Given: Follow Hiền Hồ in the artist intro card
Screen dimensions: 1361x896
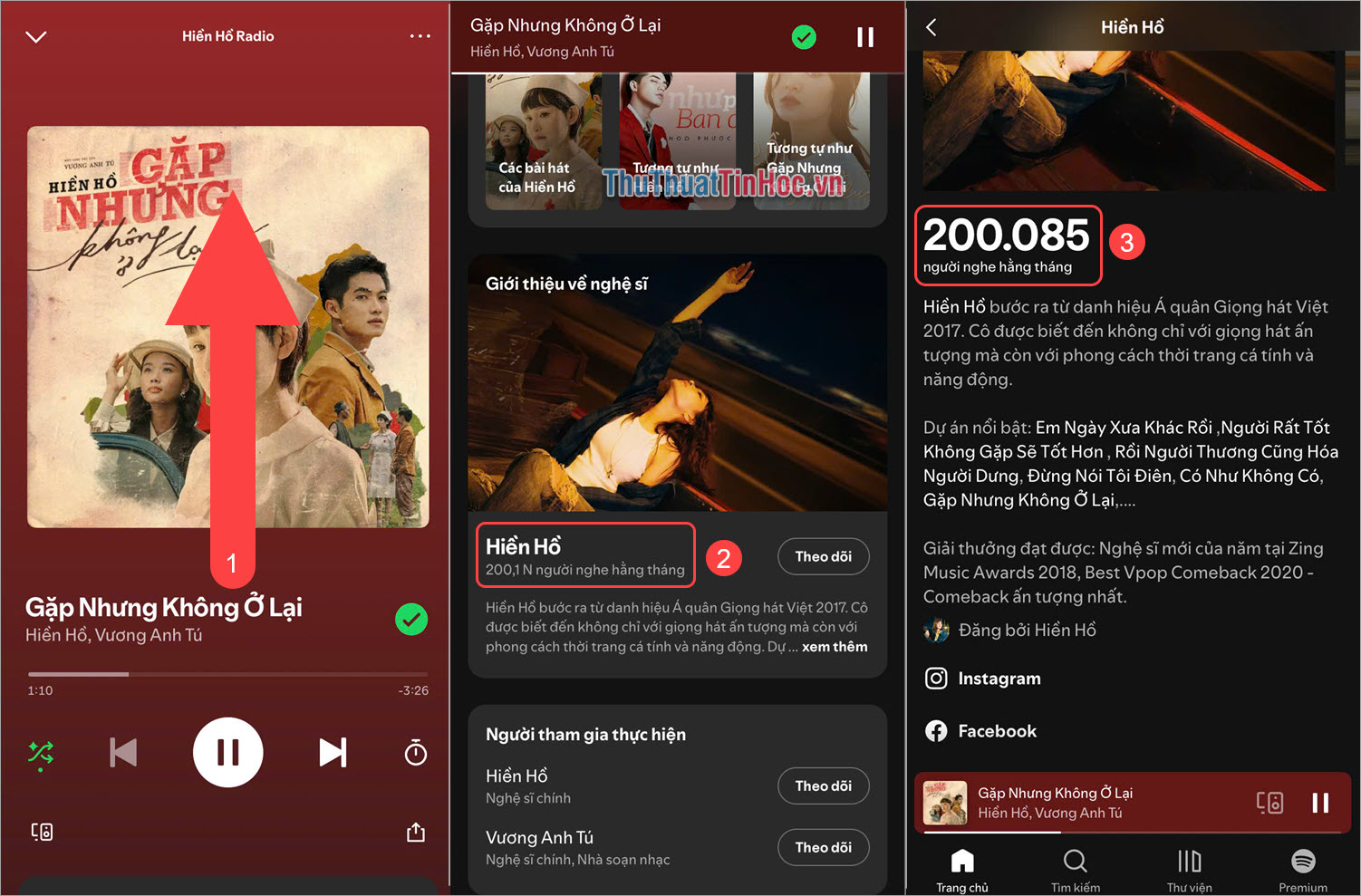Looking at the screenshot, I should click(824, 556).
